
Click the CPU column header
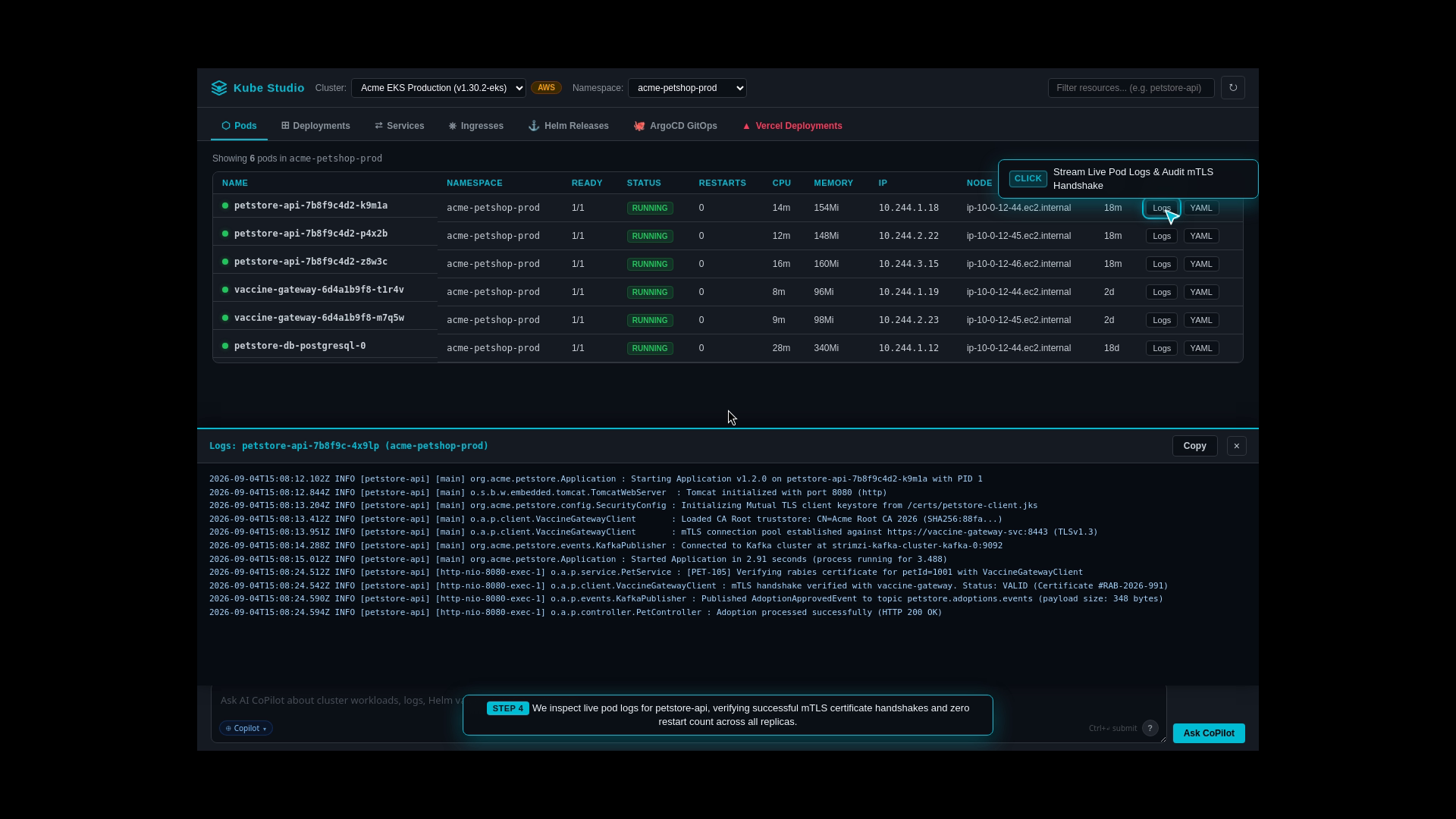click(782, 183)
